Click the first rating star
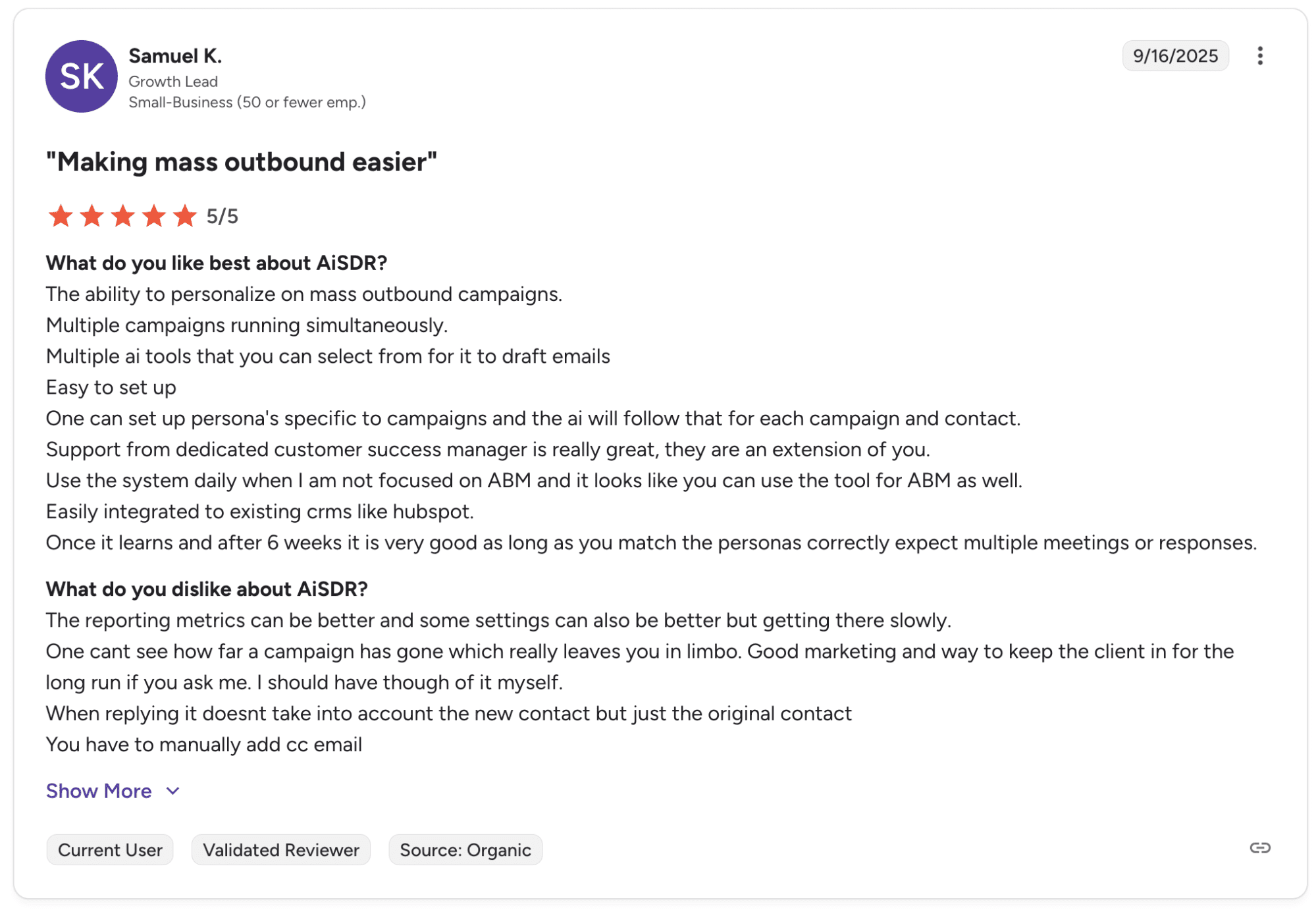The image size is (1316, 910). point(61,216)
